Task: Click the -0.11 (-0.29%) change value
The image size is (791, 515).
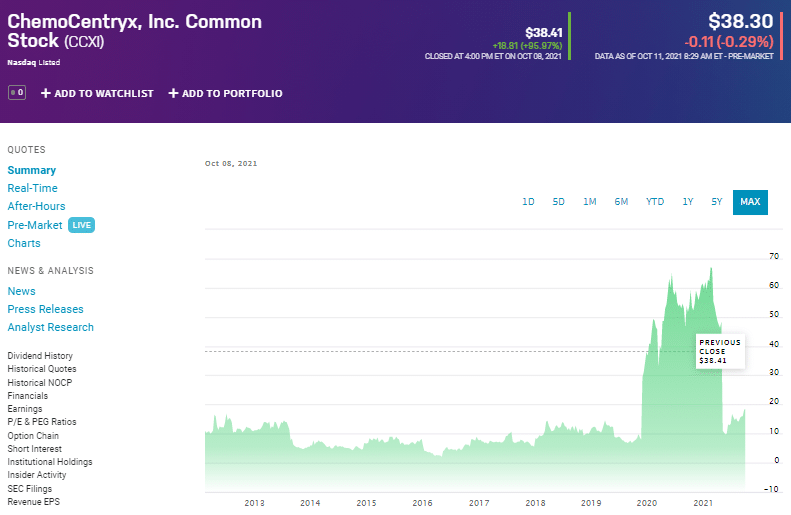Action: (x=728, y=42)
